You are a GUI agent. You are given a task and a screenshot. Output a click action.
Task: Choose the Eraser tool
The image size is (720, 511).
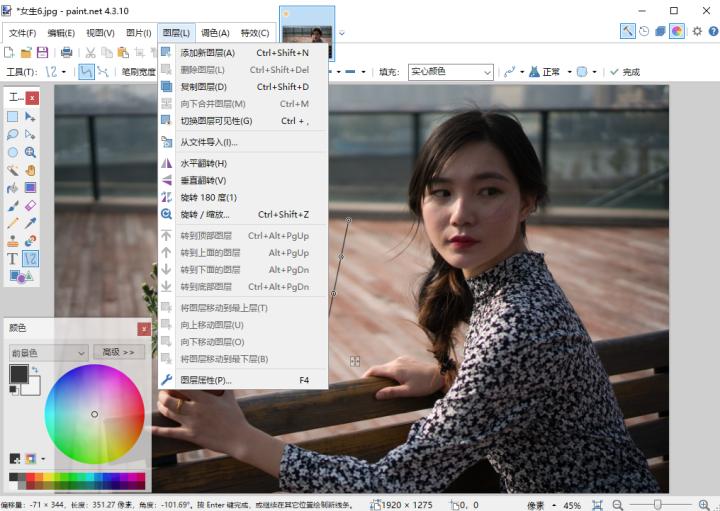click(30, 205)
